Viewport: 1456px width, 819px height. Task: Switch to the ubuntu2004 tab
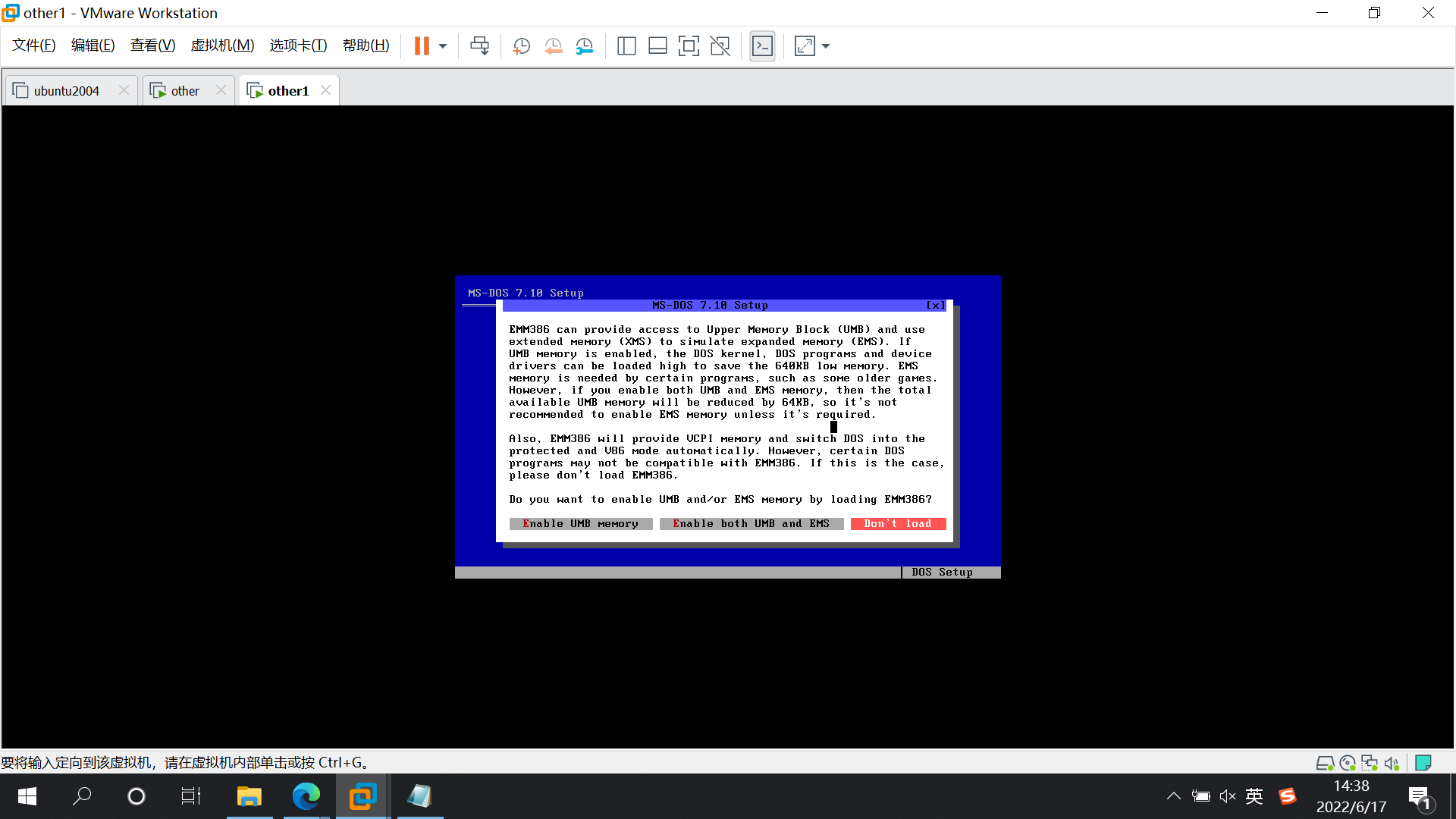(67, 90)
